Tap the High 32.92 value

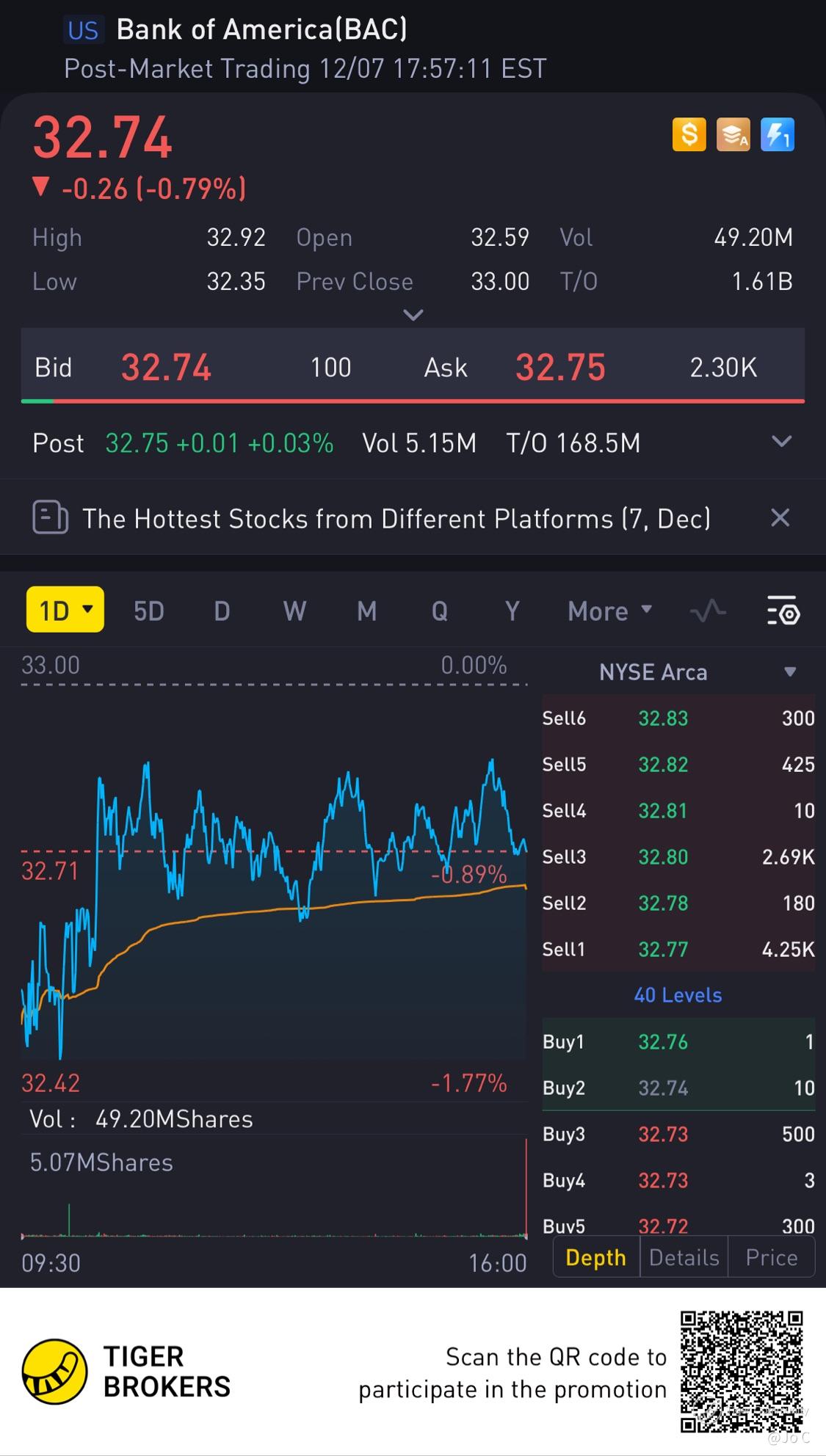(x=236, y=237)
